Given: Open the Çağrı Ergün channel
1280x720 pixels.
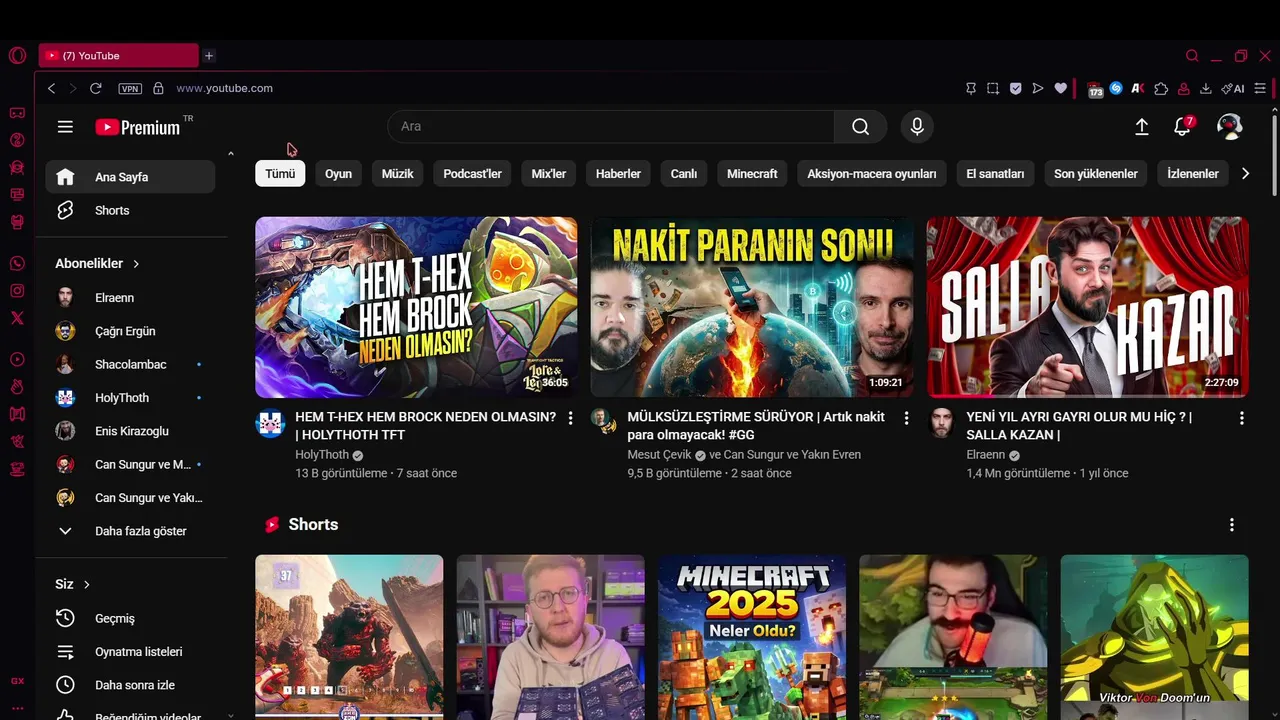Looking at the screenshot, I should (x=130, y=331).
